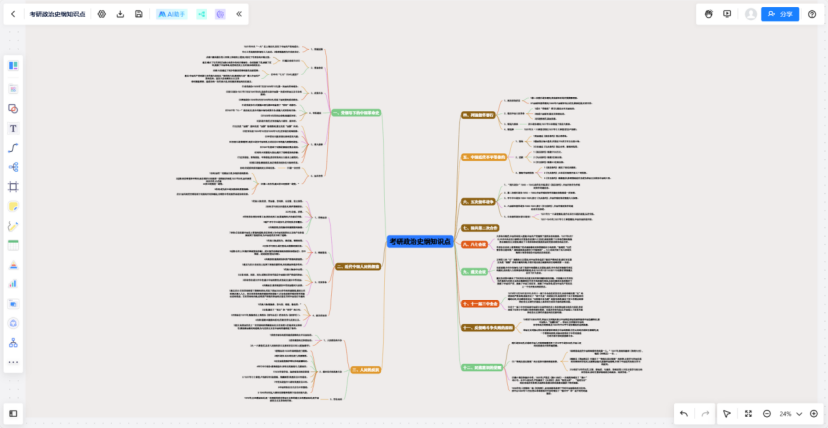
Task: Select orange branch node numbered 三
Action: 366,370
